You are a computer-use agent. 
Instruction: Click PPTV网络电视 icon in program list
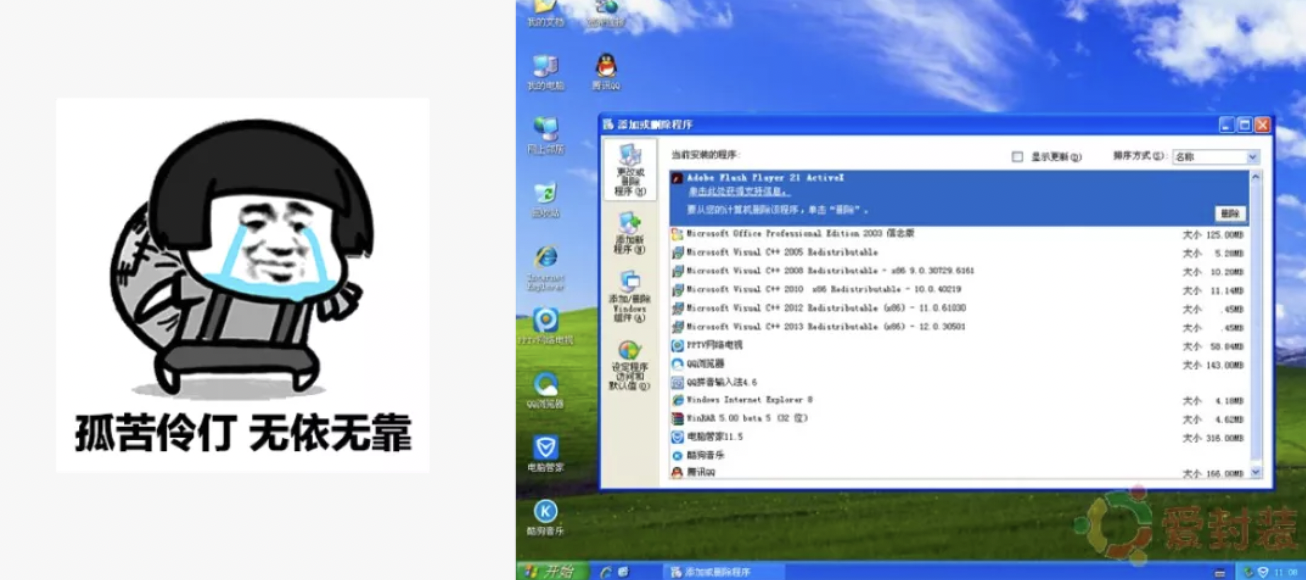click(x=678, y=345)
